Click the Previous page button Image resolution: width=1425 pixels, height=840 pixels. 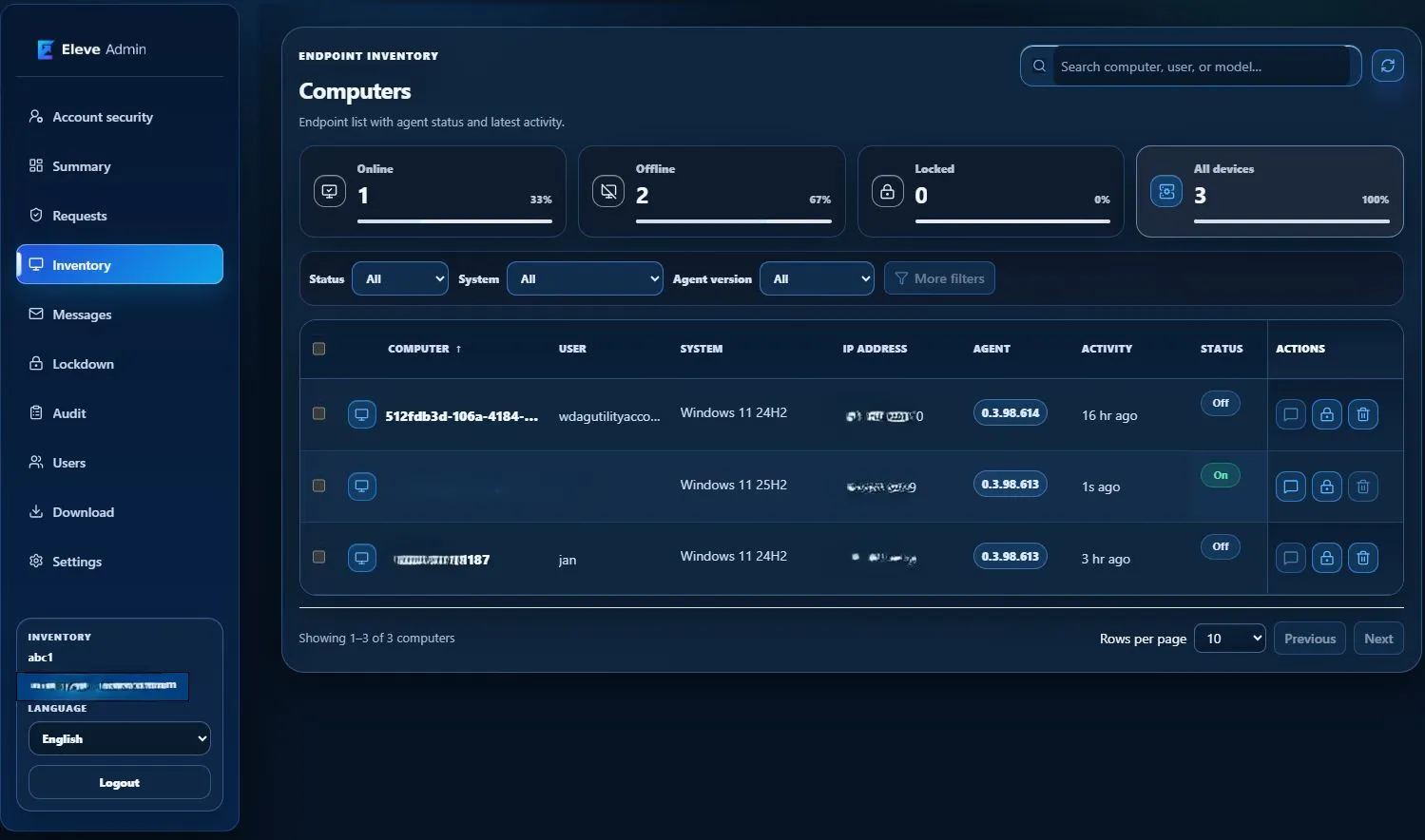point(1310,639)
